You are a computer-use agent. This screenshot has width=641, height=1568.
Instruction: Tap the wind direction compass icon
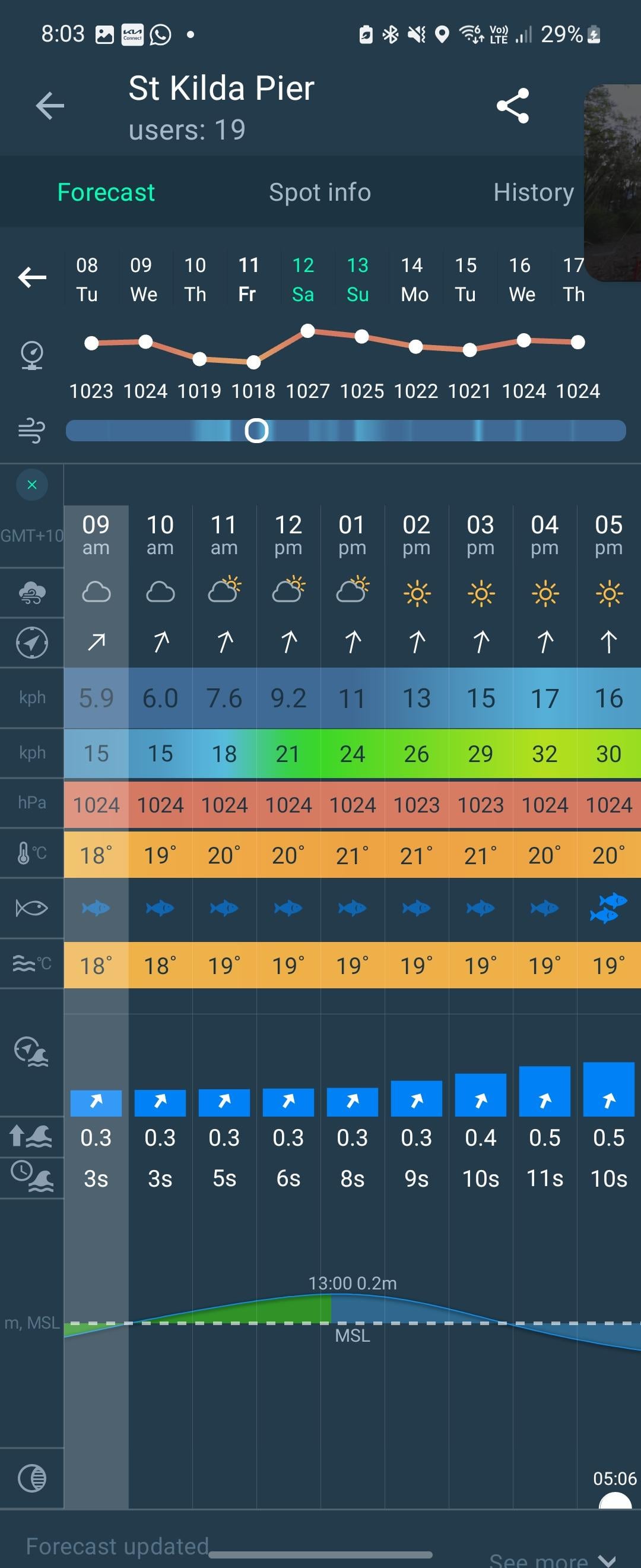tap(31, 643)
